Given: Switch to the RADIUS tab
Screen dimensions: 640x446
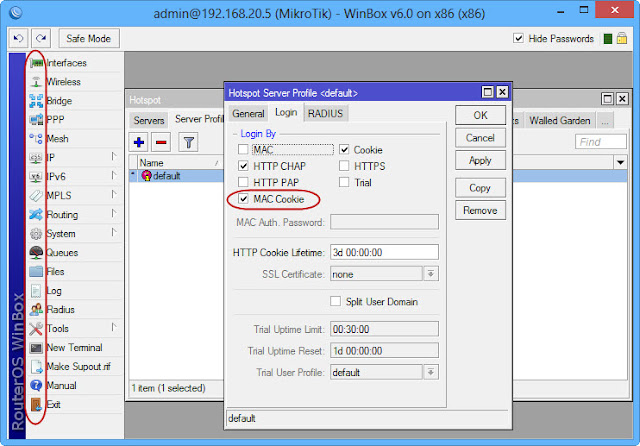Looking at the screenshot, I should coord(325,113).
